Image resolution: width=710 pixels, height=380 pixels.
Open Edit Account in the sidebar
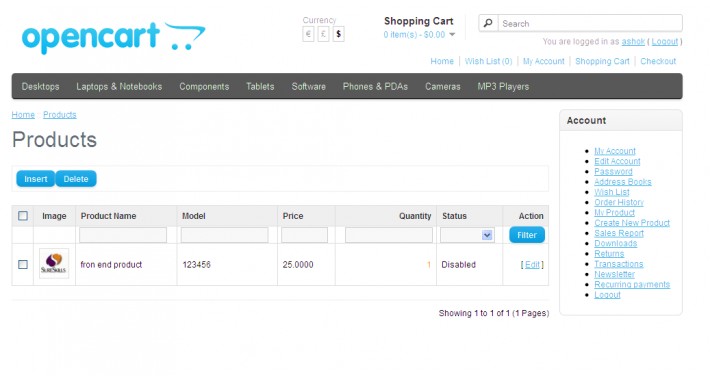click(x=617, y=161)
